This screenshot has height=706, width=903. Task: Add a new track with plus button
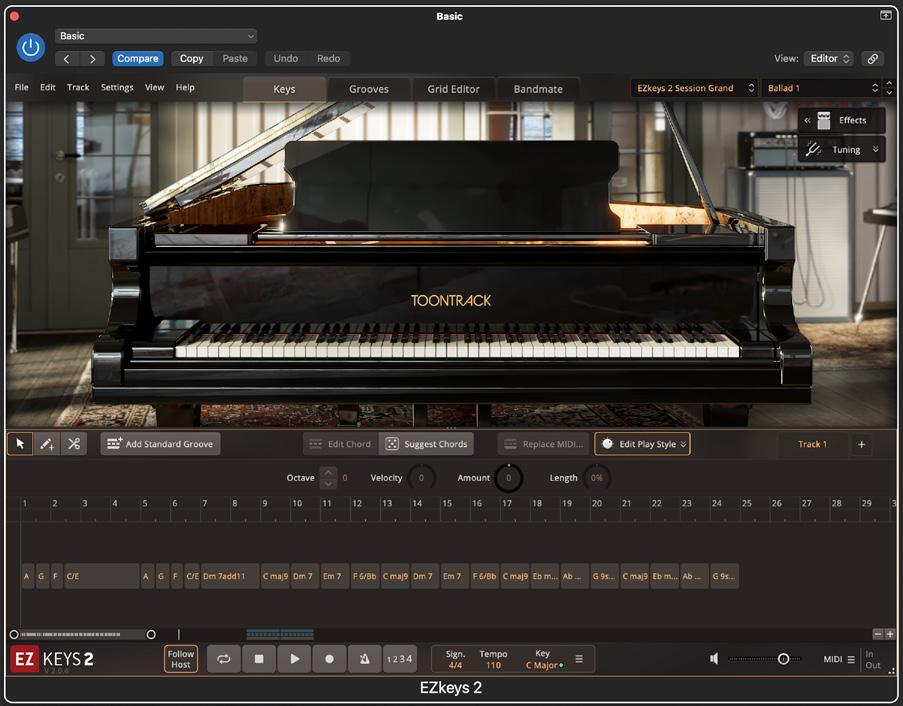pos(861,444)
